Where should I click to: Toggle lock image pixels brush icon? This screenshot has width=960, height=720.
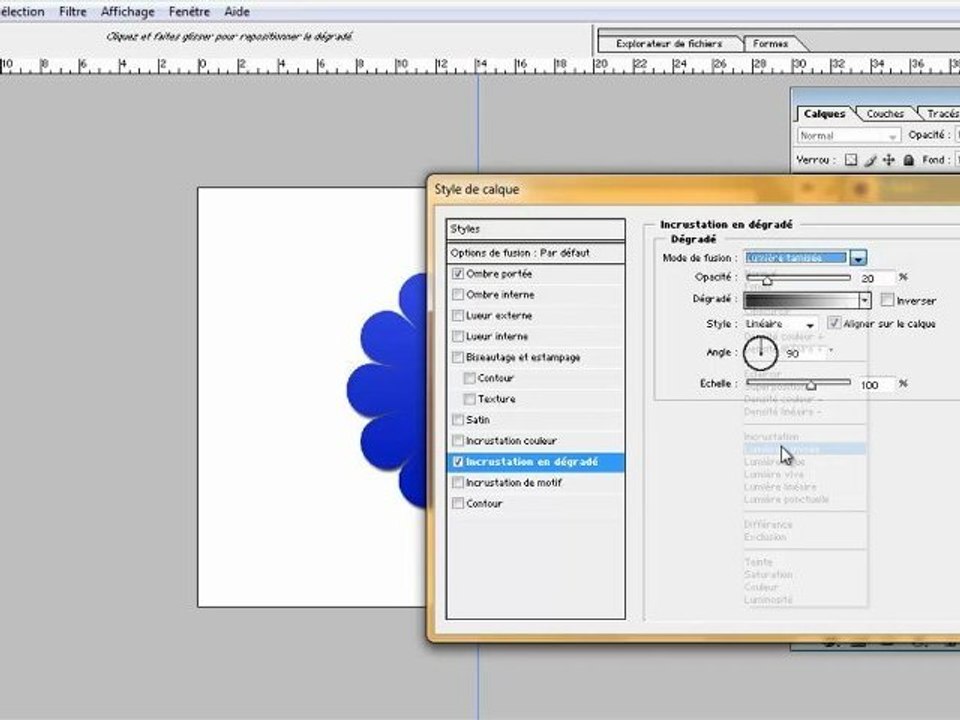point(870,160)
